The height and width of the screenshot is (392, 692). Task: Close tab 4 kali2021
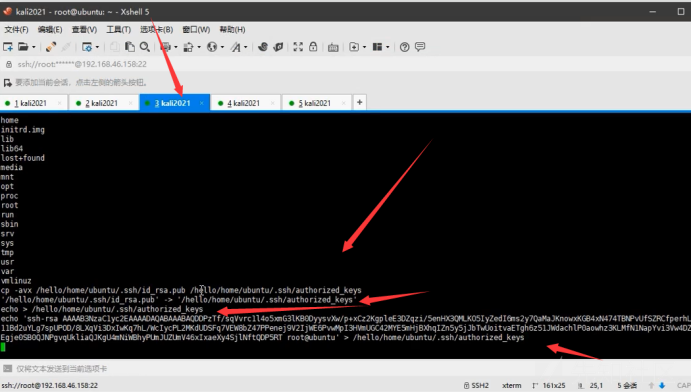coord(273,103)
